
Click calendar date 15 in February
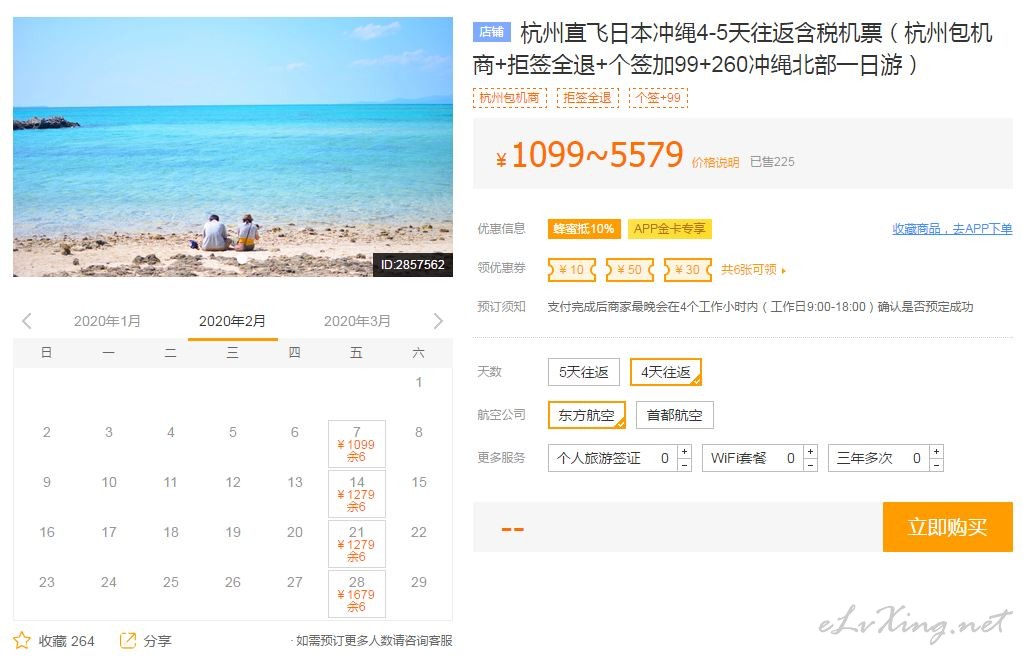tap(419, 482)
